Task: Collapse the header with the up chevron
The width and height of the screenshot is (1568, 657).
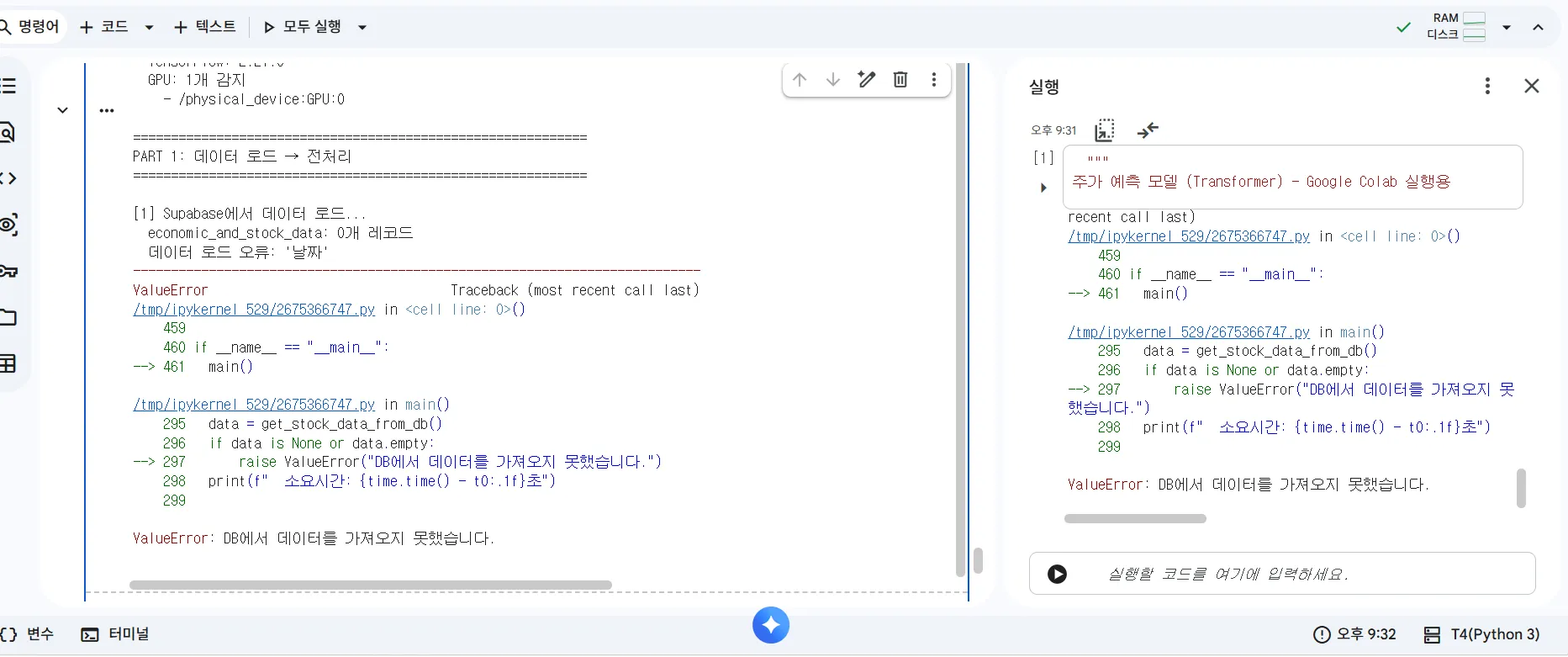Action: coord(1538,27)
